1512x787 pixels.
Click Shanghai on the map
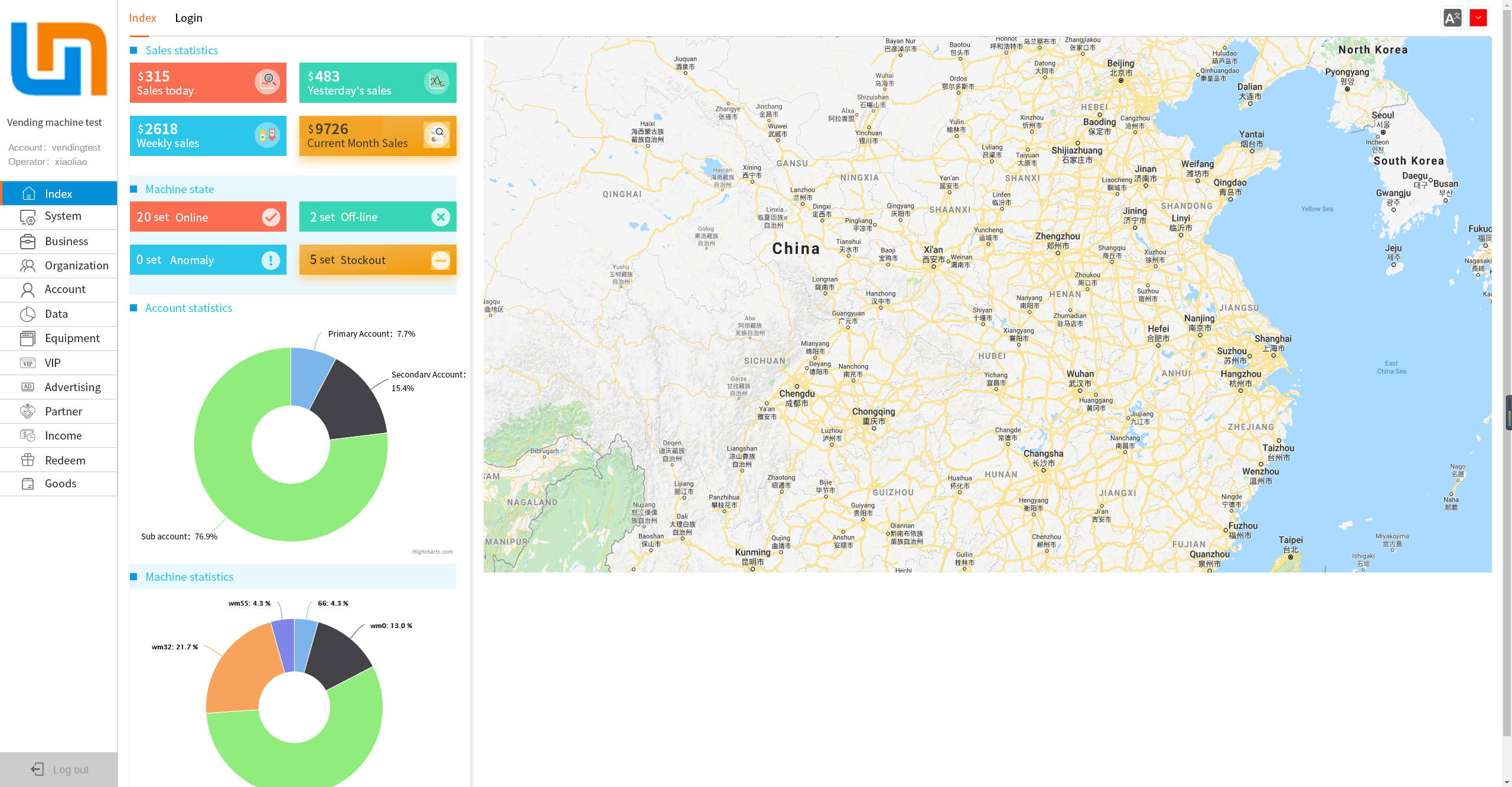tap(1273, 343)
